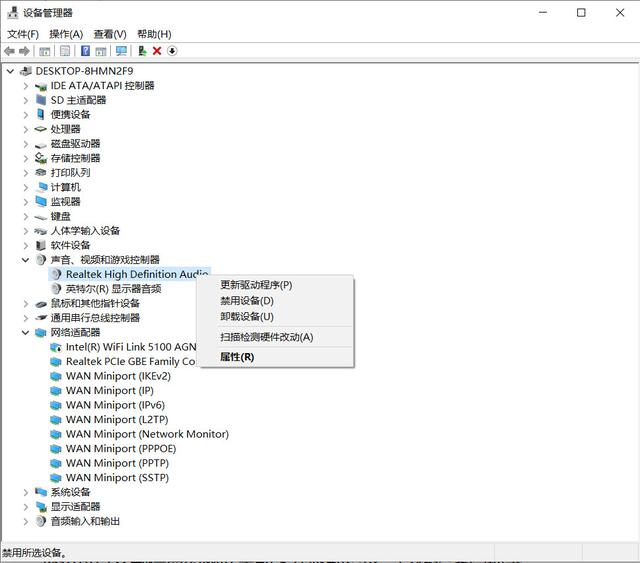This screenshot has width=640, height=563.
Task: Open the Properties toolbar icon
Action: (64, 51)
